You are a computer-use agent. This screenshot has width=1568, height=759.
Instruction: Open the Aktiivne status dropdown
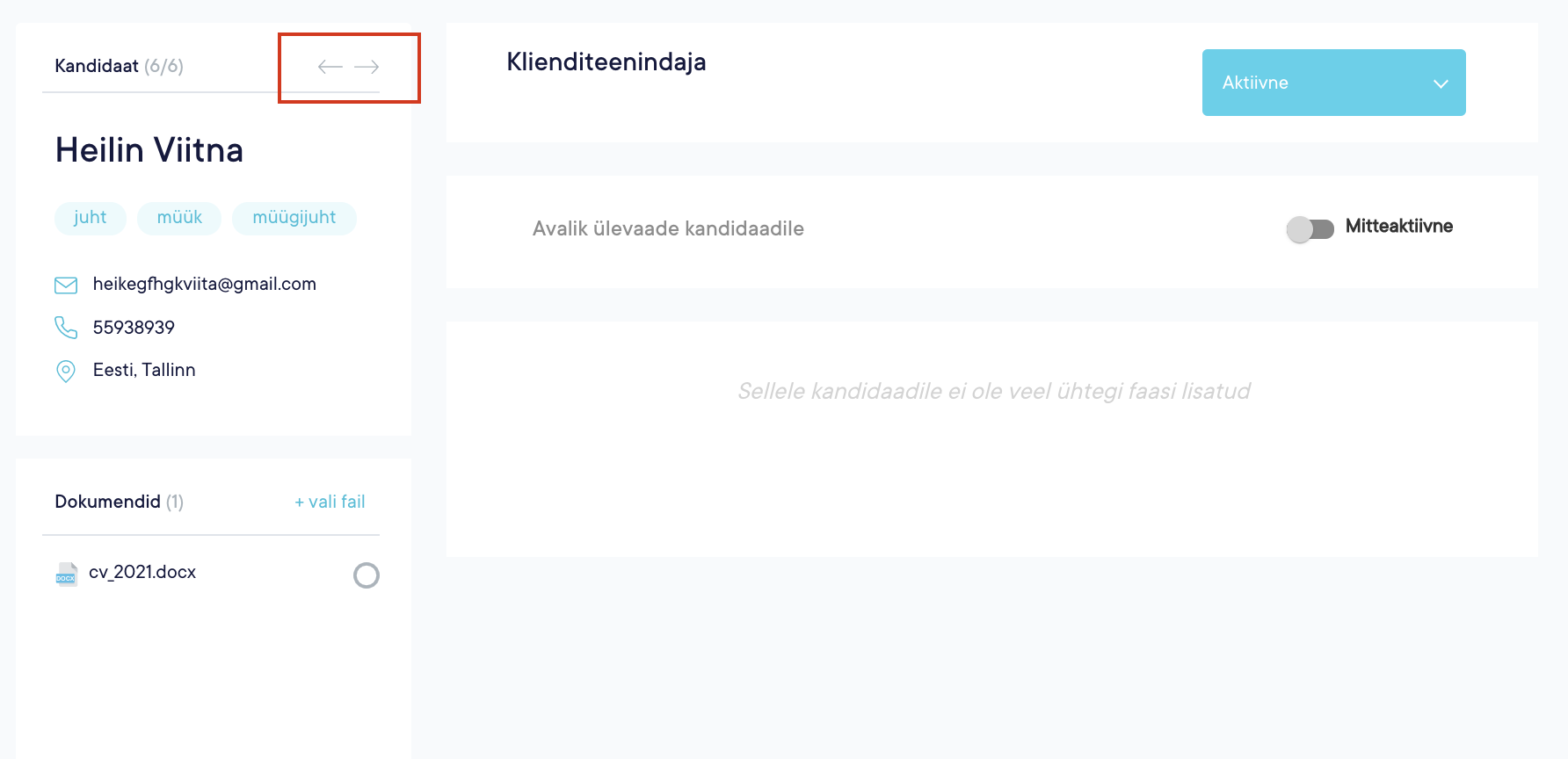(x=1332, y=83)
